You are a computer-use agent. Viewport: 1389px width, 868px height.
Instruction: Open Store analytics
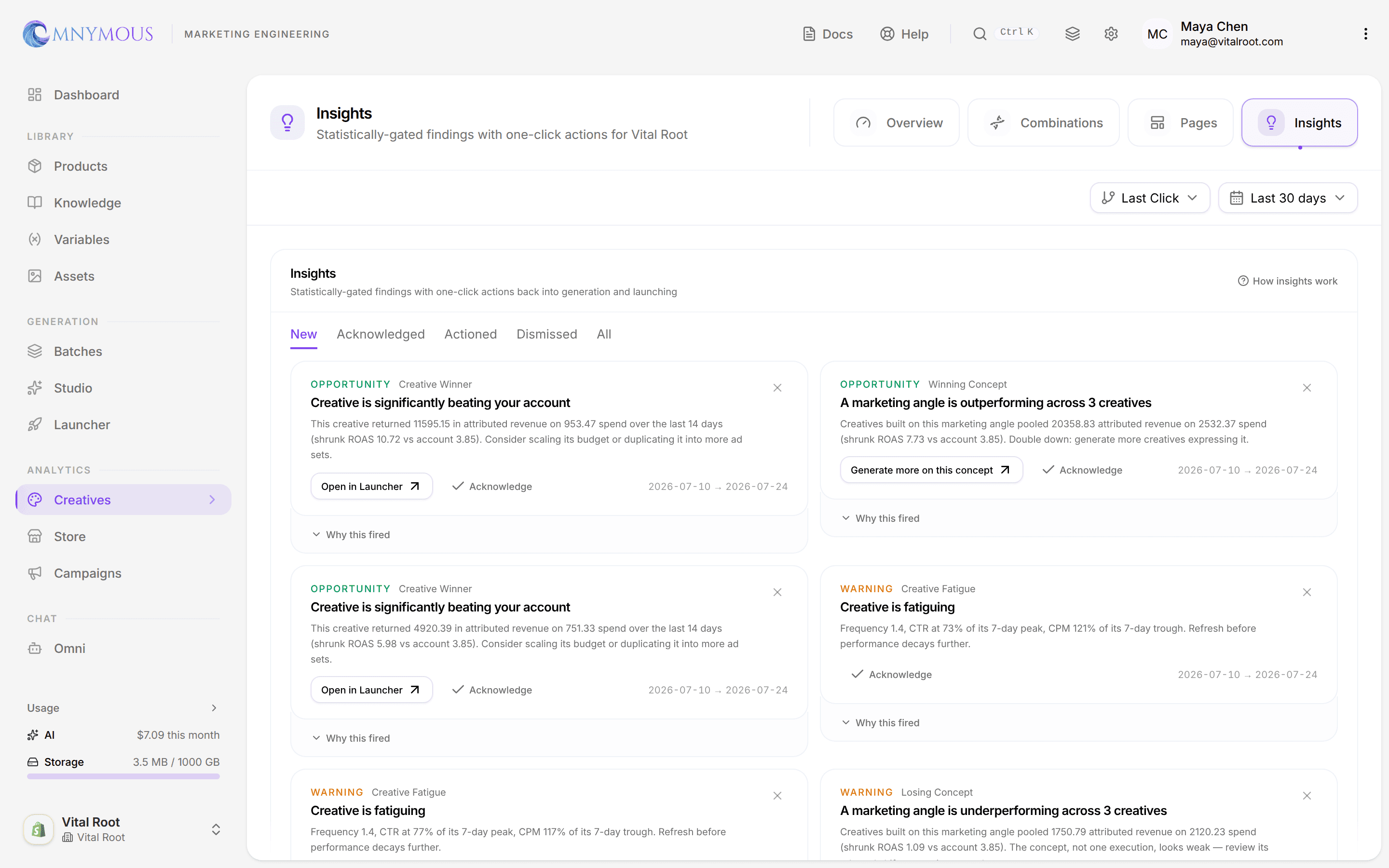coord(123,536)
